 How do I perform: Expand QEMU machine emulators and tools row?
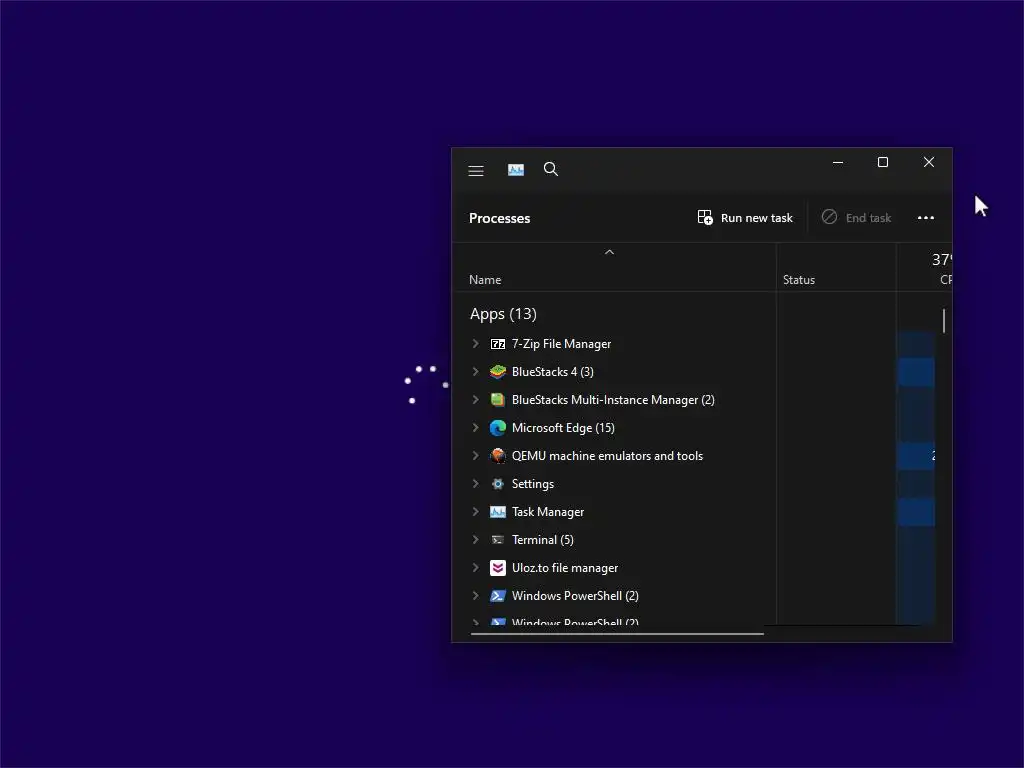tap(475, 456)
